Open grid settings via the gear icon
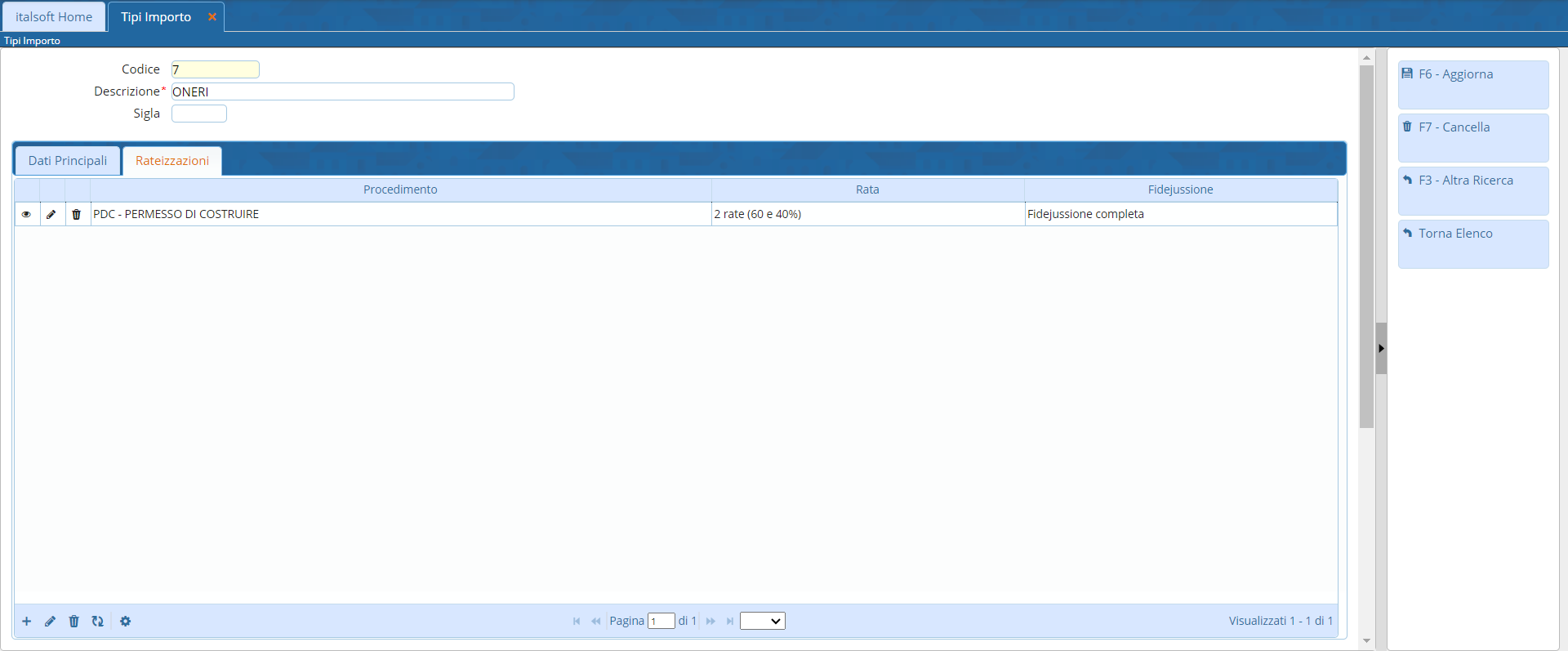 (x=125, y=622)
